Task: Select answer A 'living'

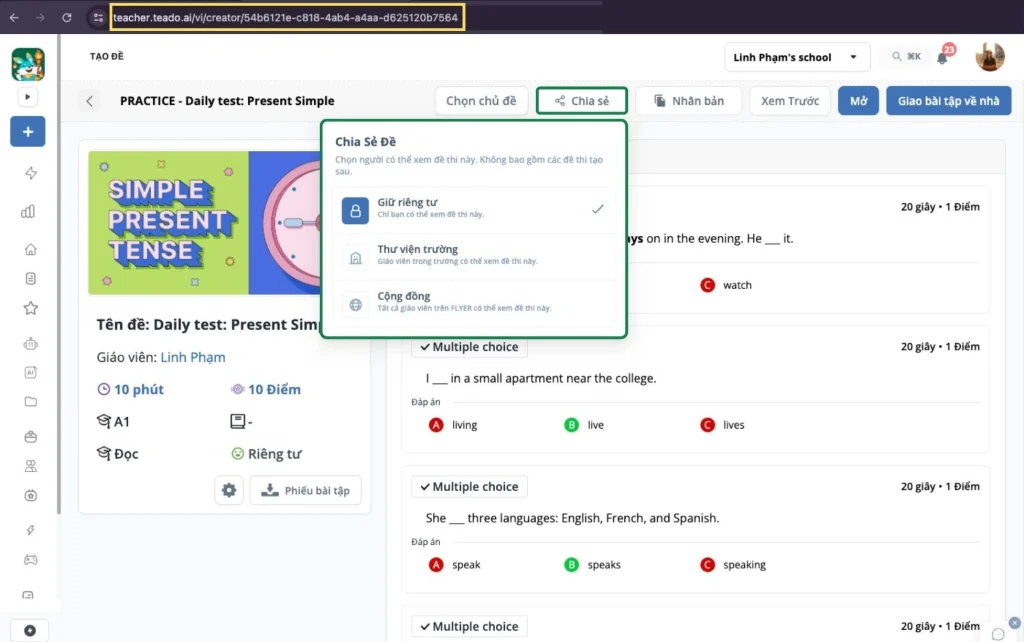Action: (x=453, y=425)
